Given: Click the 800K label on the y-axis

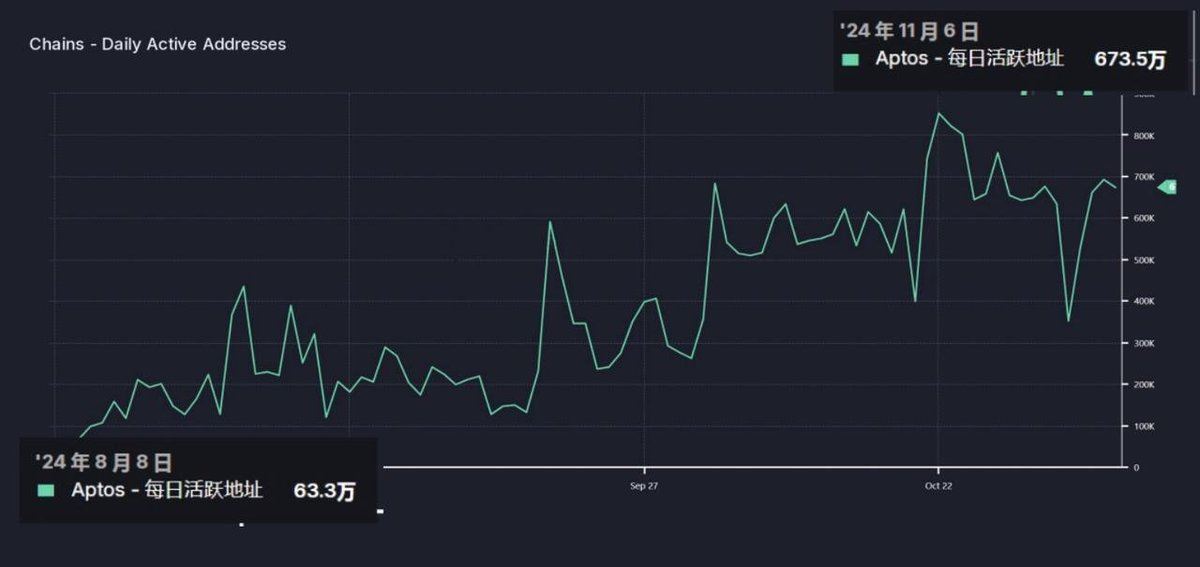Looking at the screenshot, I should 1144,135.
